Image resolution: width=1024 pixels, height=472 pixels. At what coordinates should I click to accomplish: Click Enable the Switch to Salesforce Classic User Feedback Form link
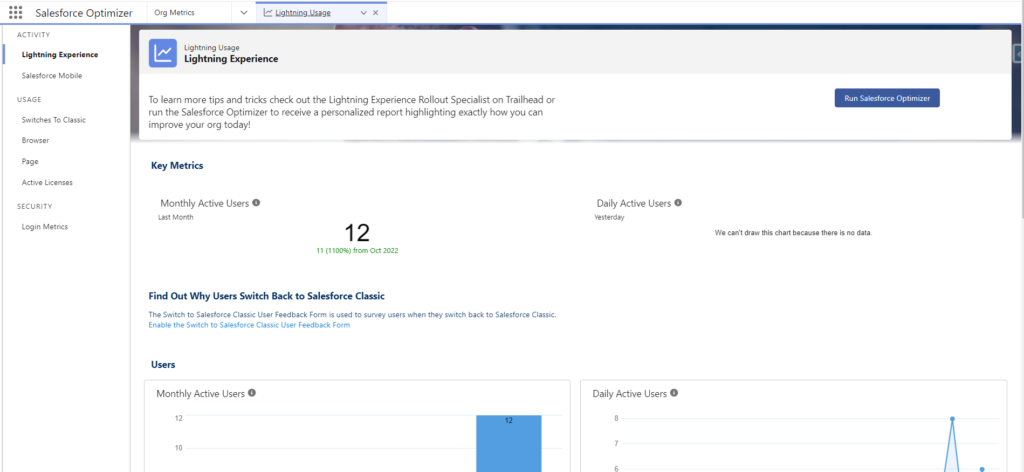[249, 324]
